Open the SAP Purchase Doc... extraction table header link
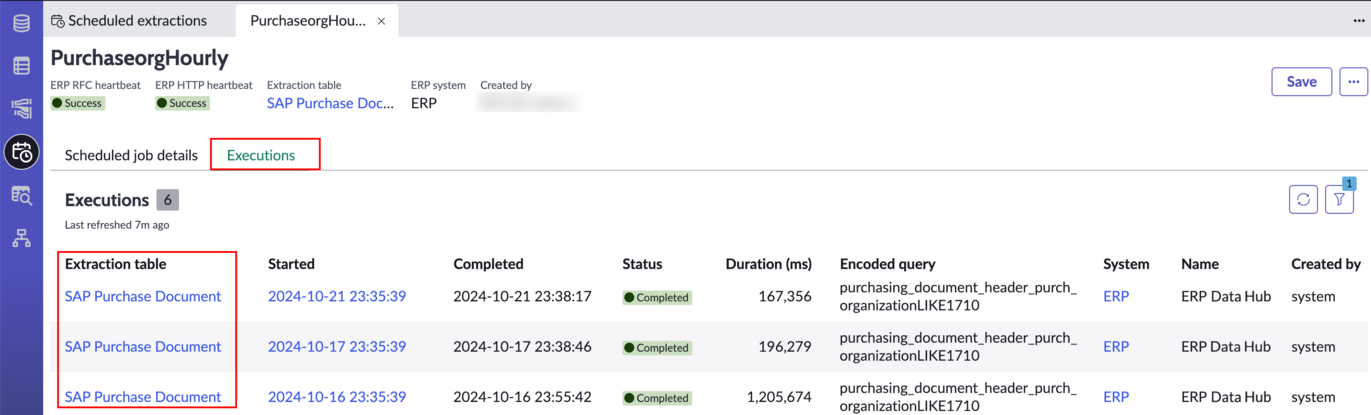Viewport: 1371px width, 415px height. [x=330, y=103]
